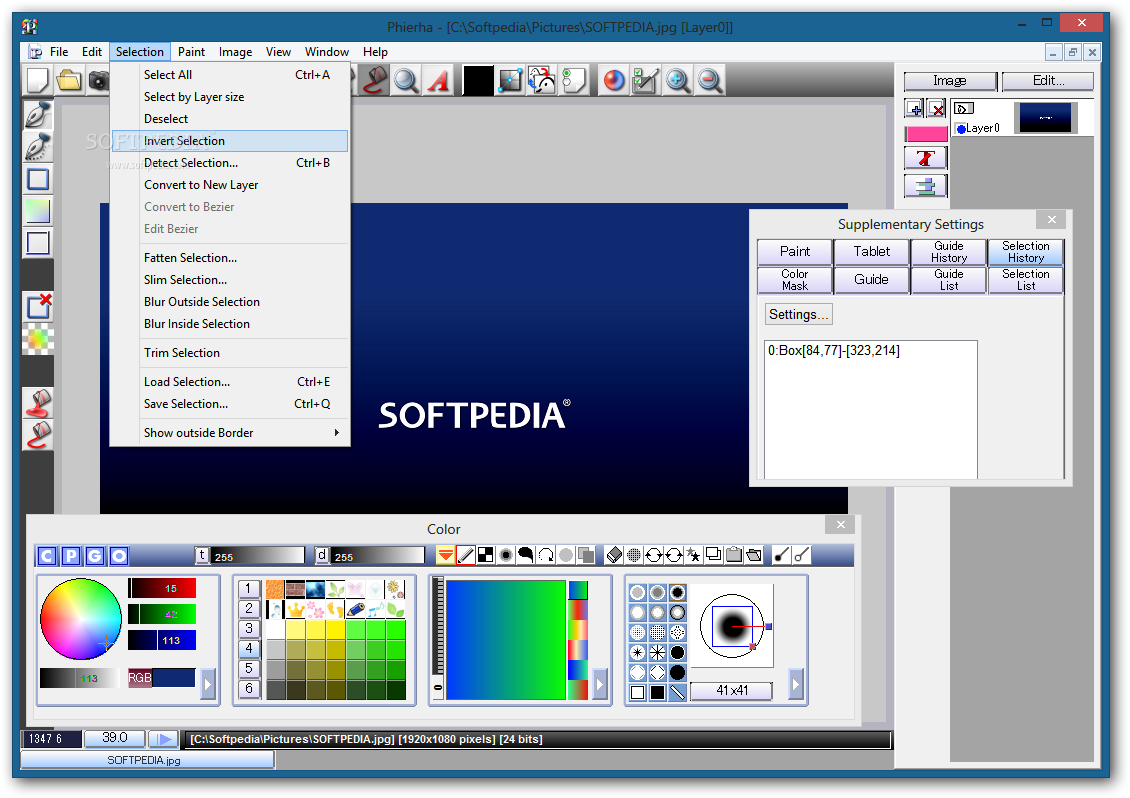This screenshot has width=1130, height=798.
Task: Select the magnifying glass tool
Action: pyautogui.click(x=406, y=81)
